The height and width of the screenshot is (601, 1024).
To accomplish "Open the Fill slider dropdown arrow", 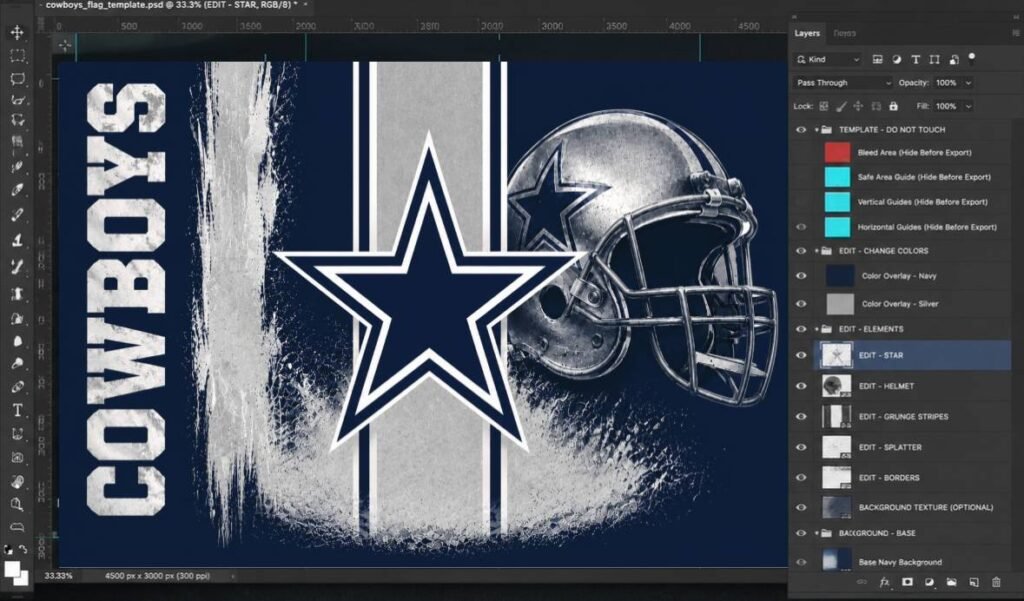I will point(968,106).
